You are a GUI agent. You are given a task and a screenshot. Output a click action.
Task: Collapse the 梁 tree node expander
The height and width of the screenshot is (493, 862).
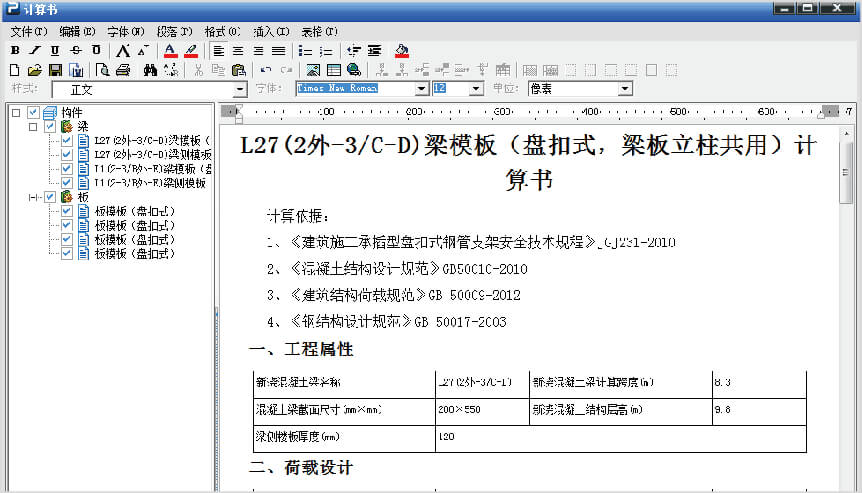[x=32, y=127]
